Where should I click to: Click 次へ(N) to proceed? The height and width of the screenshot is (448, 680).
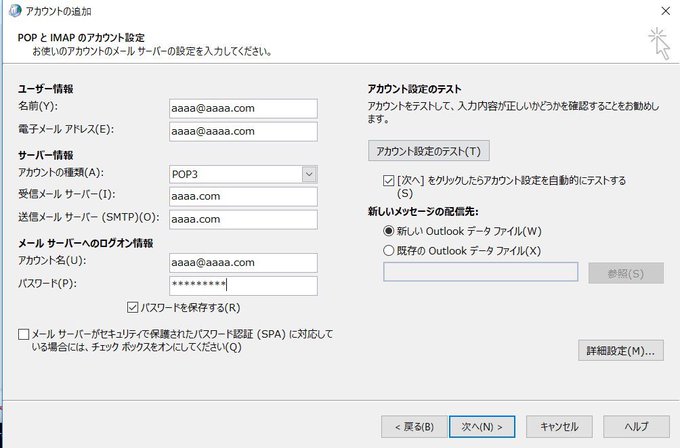pos(482,427)
